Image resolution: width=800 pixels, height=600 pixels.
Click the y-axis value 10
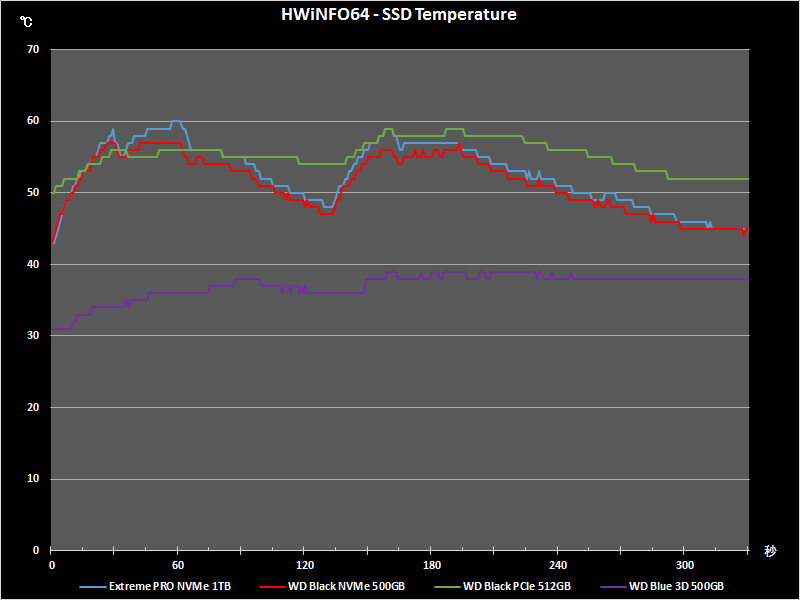[x=33, y=479]
